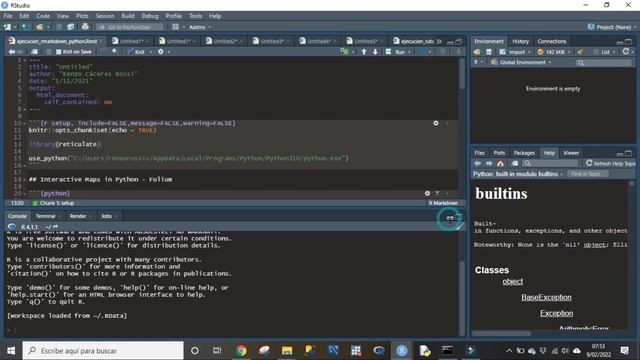The width and height of the screenshot is (640, 360).
Task: Click the Knit button
Action: click(x=136, y=52)
